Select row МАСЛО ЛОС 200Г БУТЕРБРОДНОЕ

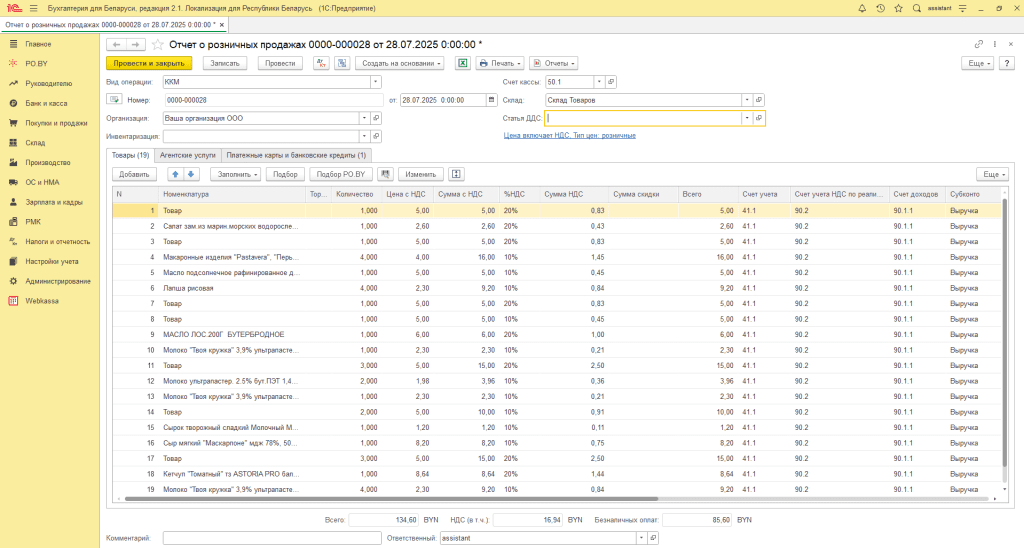click(556, 334)
